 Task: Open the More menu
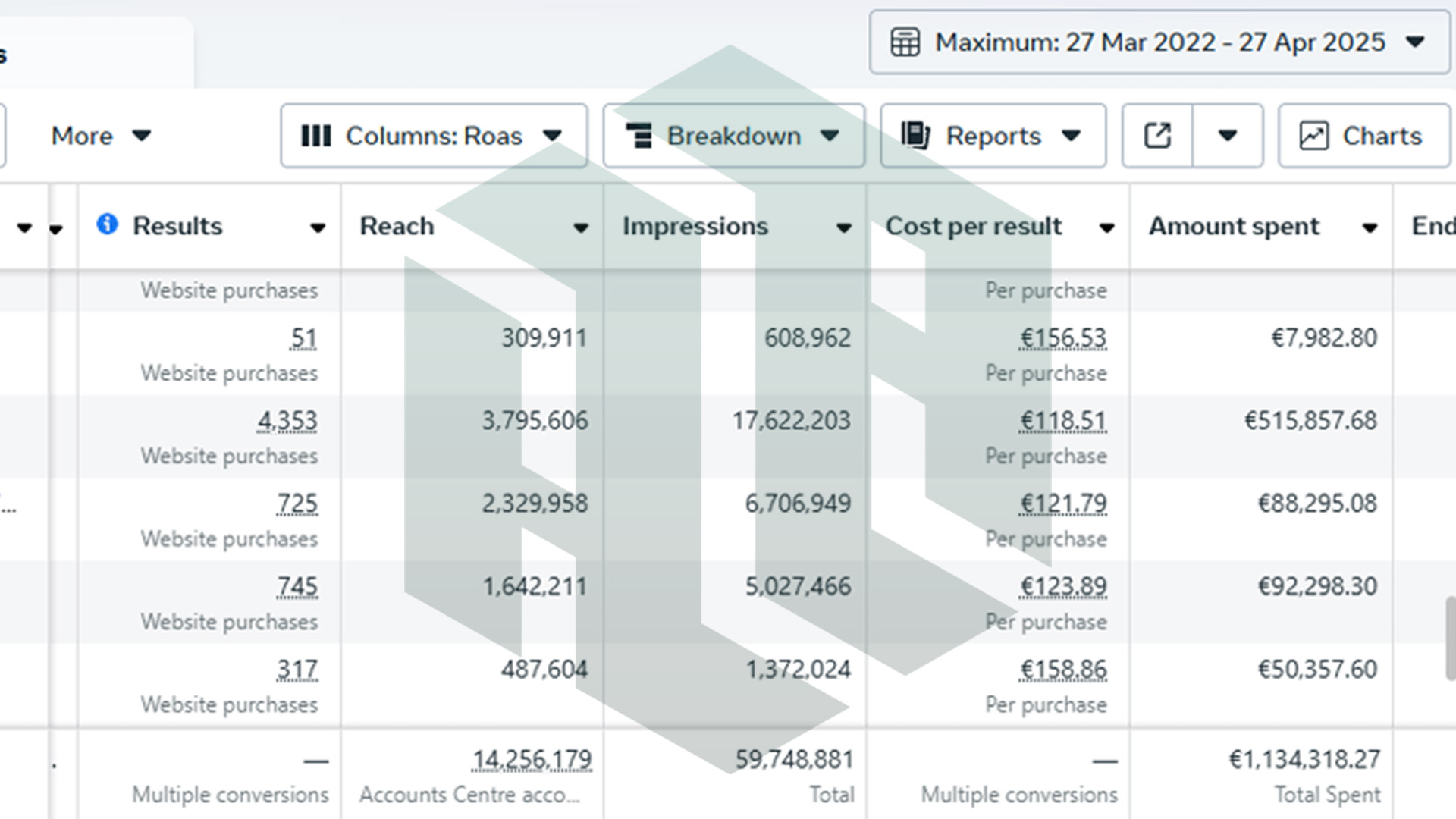(x=101, y=136)
